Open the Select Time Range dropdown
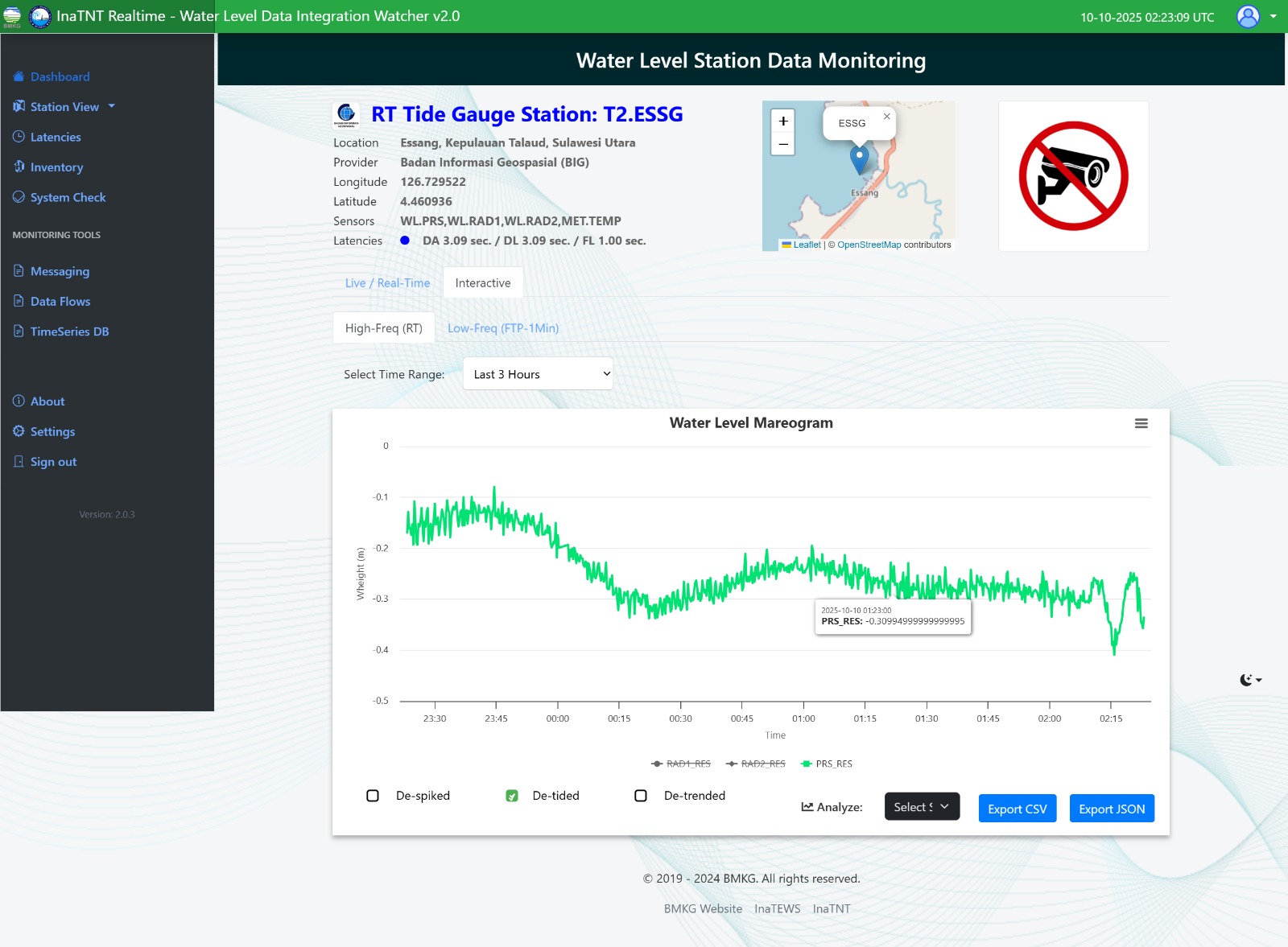The width and height of the screenshot is (1288, 947). (538, 374)
